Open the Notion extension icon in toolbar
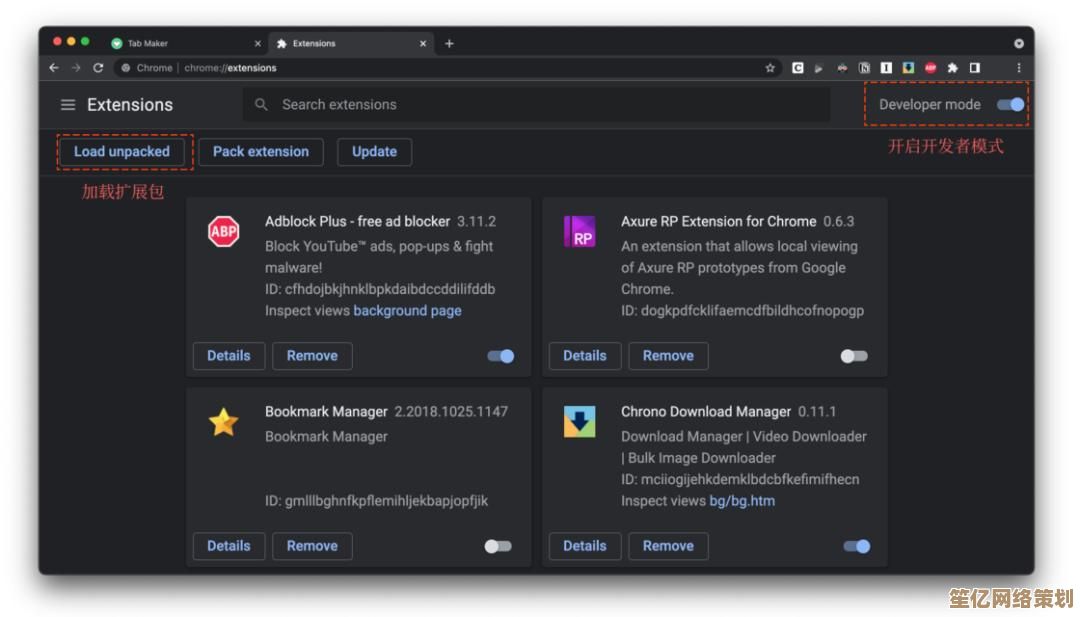 [864, 67]
